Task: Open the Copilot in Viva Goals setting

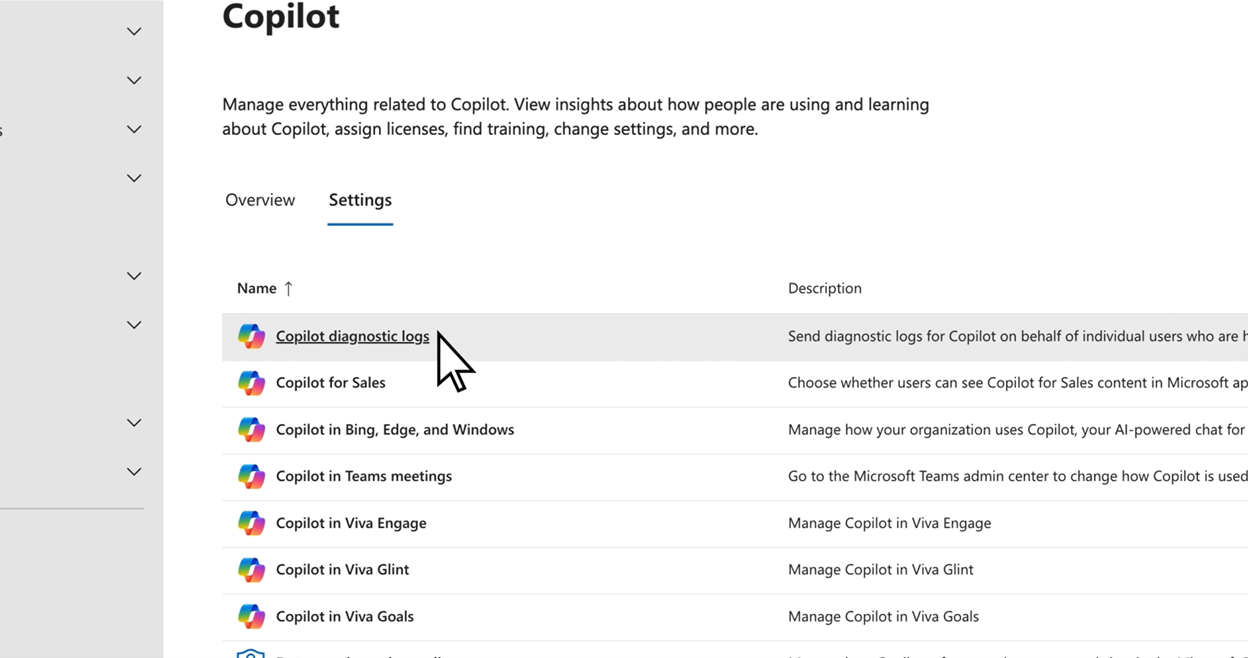Action: coord(345,616)
